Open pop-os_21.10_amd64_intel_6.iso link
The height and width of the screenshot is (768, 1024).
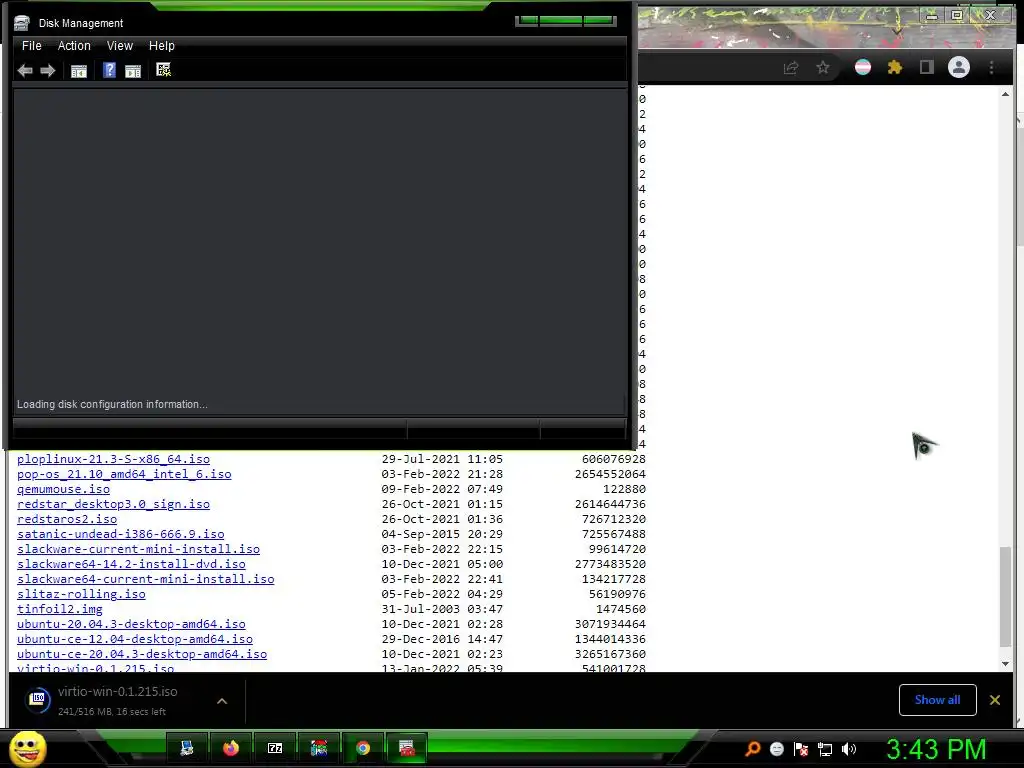coord(124,474)
